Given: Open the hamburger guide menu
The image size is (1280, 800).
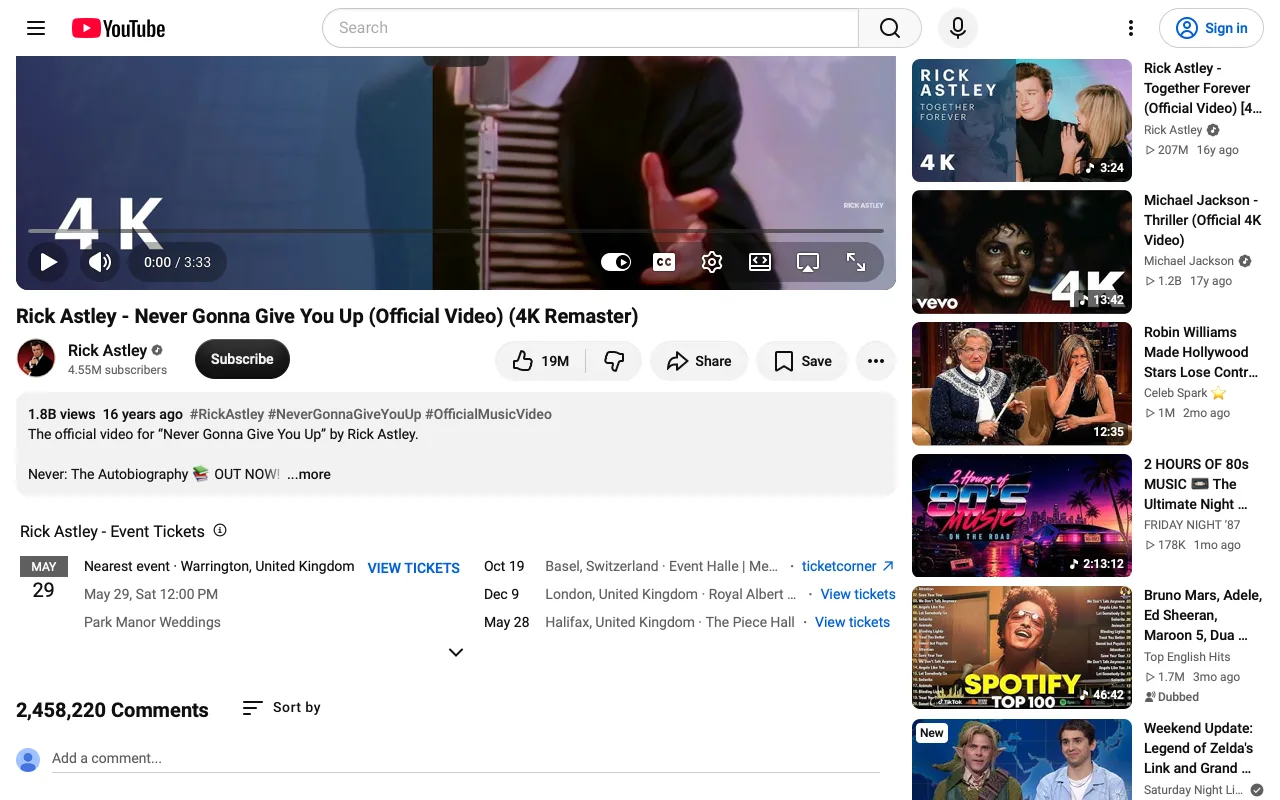Looking at the screenshot, I should 36,28.
